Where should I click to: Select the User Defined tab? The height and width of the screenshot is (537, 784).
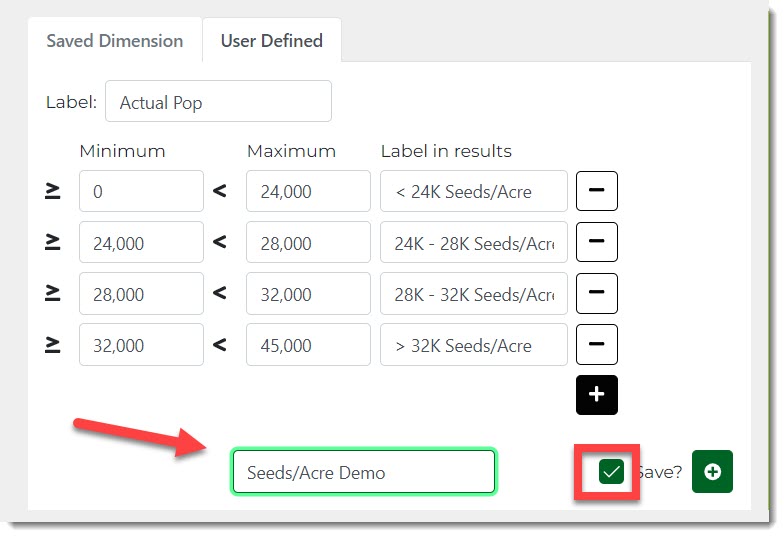[271, 41]
